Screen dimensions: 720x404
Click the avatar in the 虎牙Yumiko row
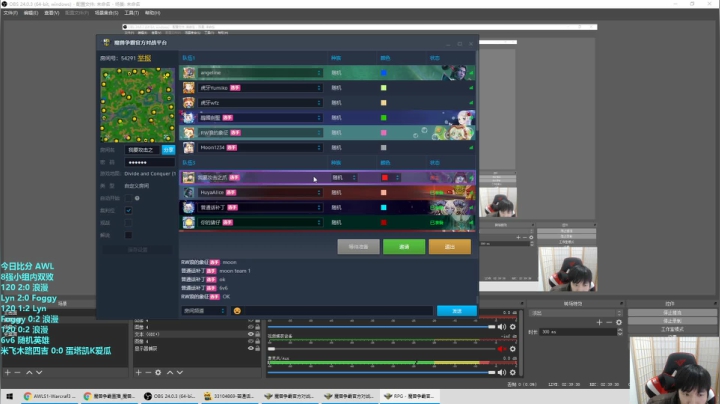pyautogui.click(x=189, y=88)
